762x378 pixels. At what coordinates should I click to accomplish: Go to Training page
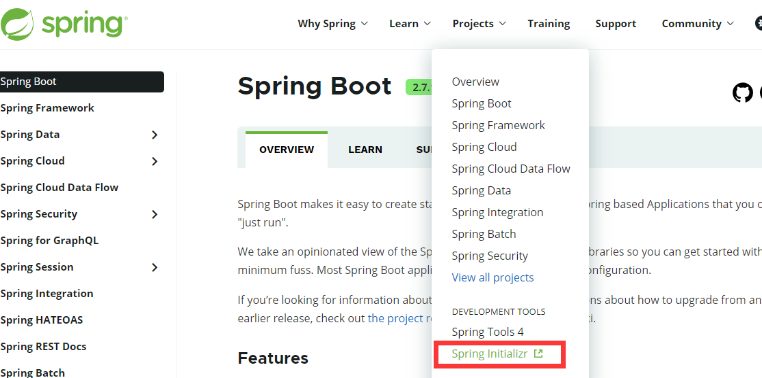coord(549,23)
